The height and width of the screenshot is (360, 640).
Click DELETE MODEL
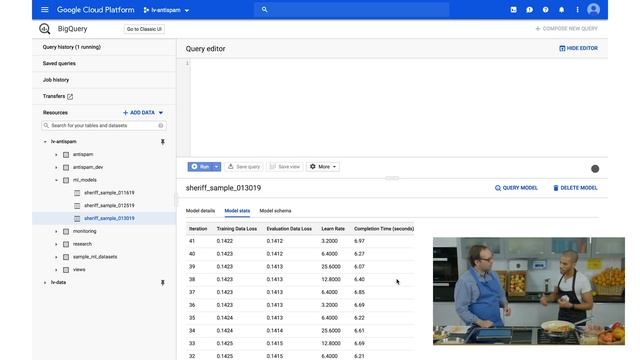(x=575, y=188)
